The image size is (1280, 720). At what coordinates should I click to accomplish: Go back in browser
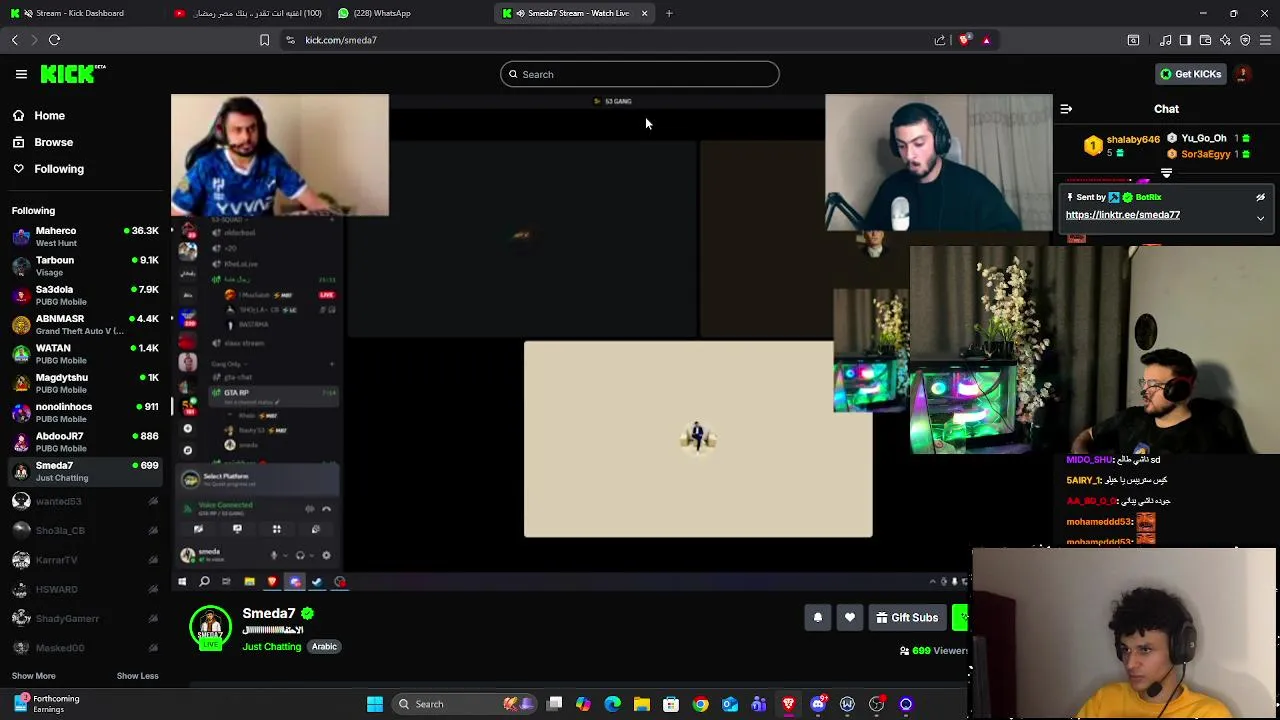14,40
